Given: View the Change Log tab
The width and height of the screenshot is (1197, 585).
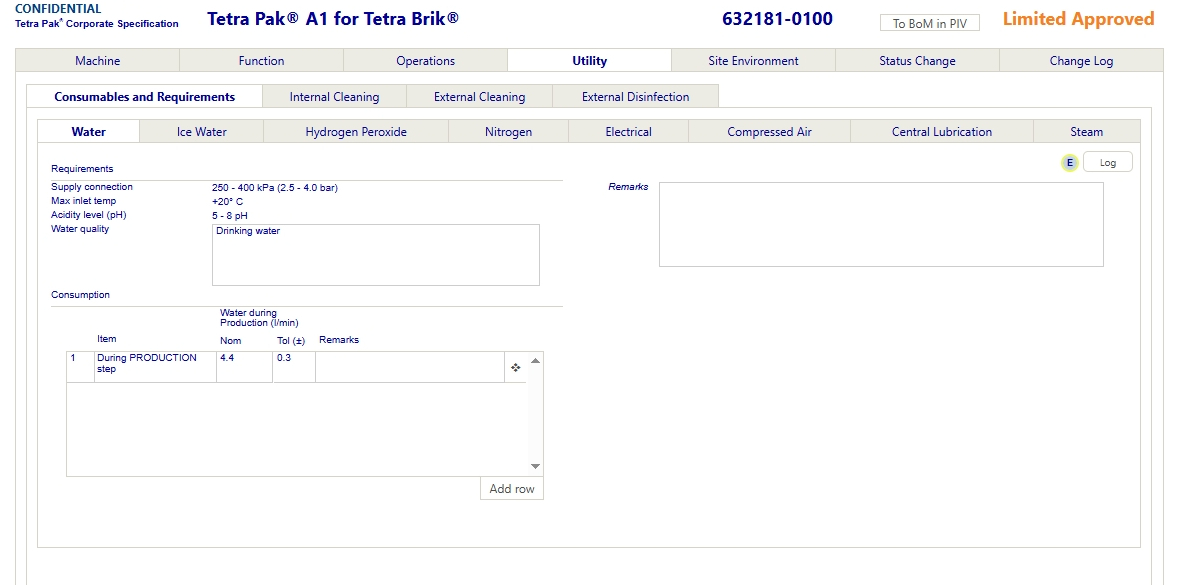Looking at the screenshot, I should pyautogui.click(x=1081, y=61).
